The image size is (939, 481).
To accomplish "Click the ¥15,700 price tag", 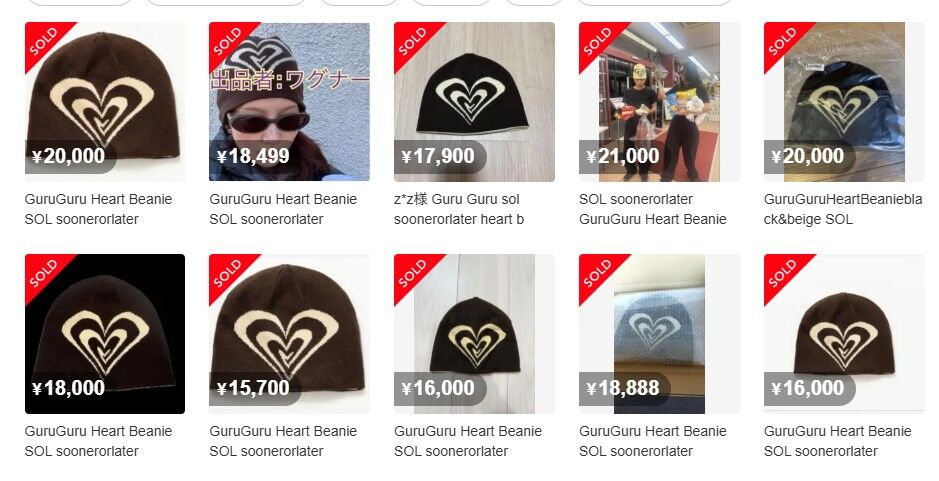I will [x=254, y=388].
